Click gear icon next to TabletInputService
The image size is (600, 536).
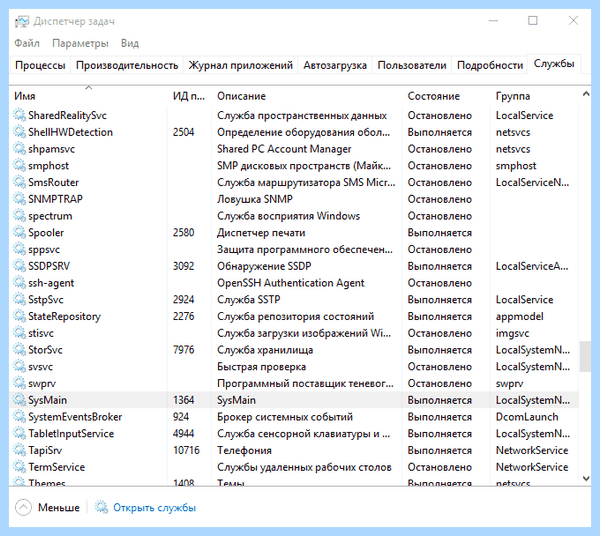tap(20, 433)
